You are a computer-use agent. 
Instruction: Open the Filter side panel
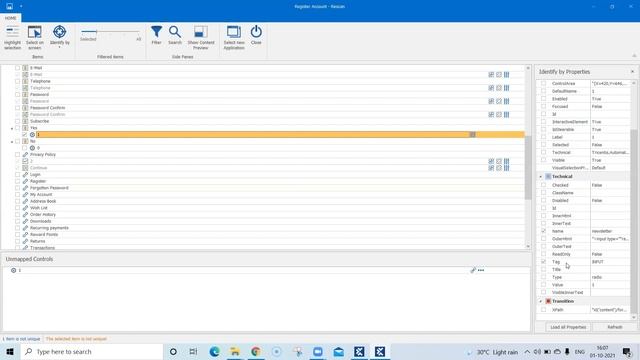point(156,35)
